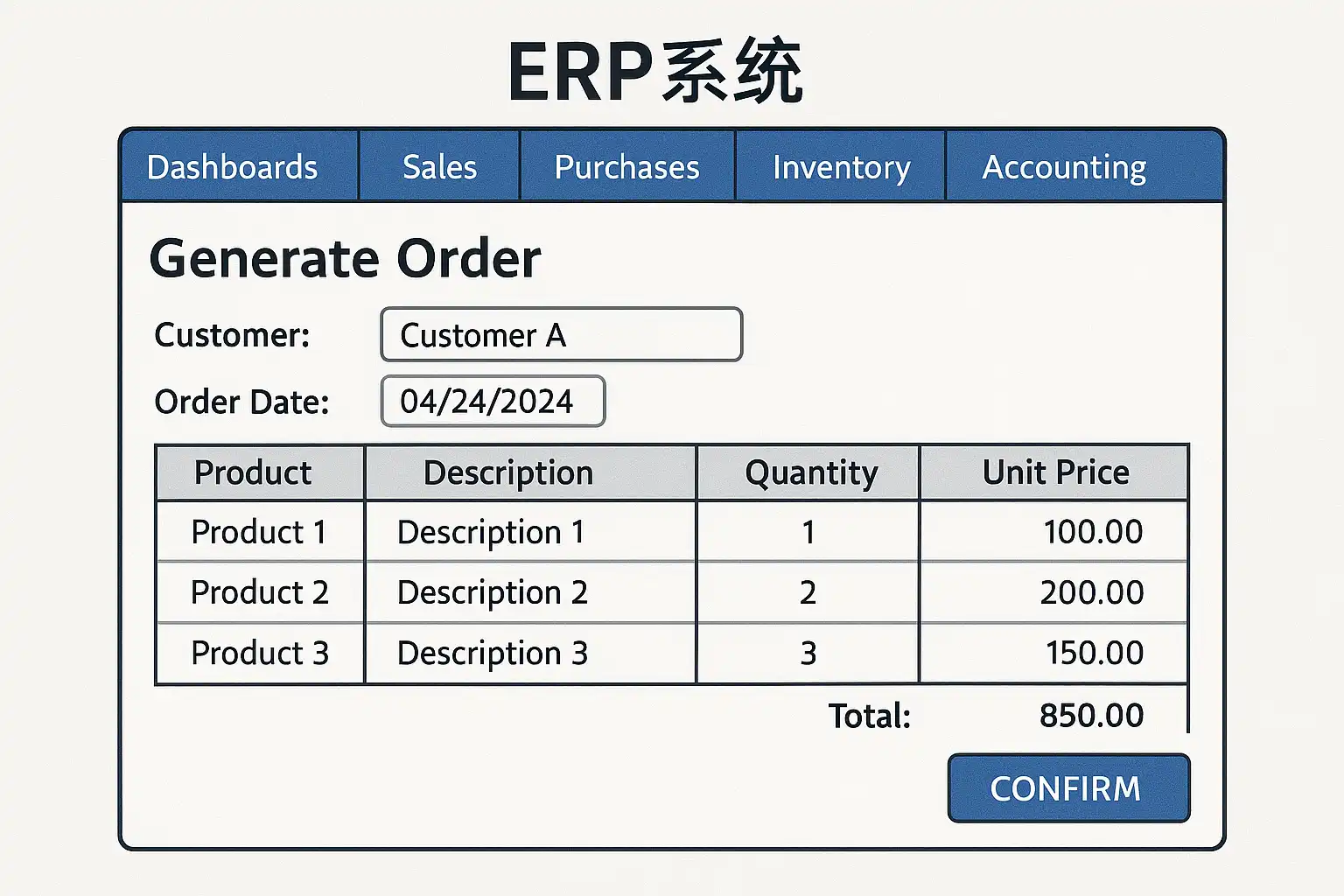This screenshot has height=896, width=1344.
Task: Select the Product 3 row cell
Action: coord(259,653)
